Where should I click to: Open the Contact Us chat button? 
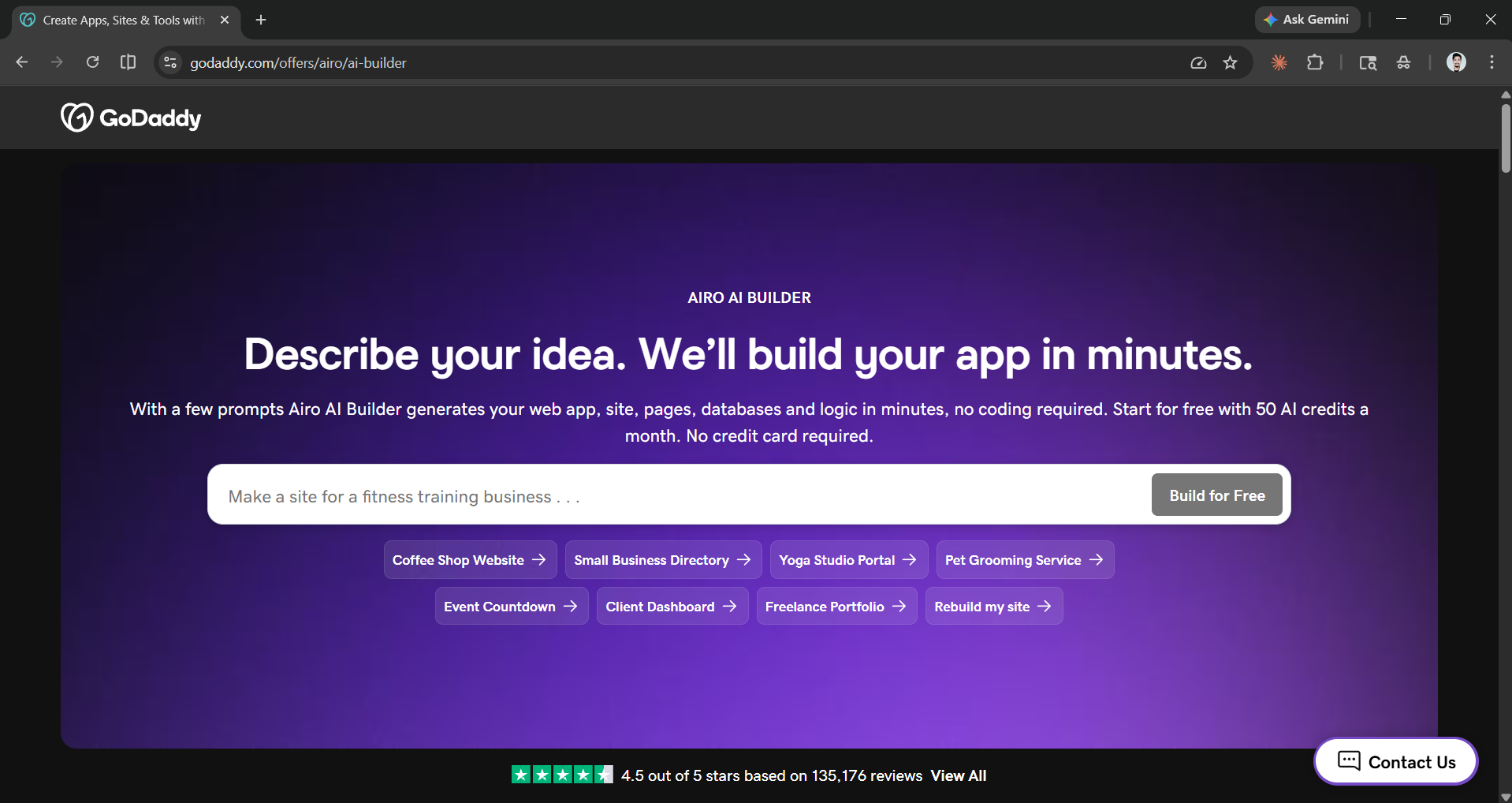pos(1395,761)
